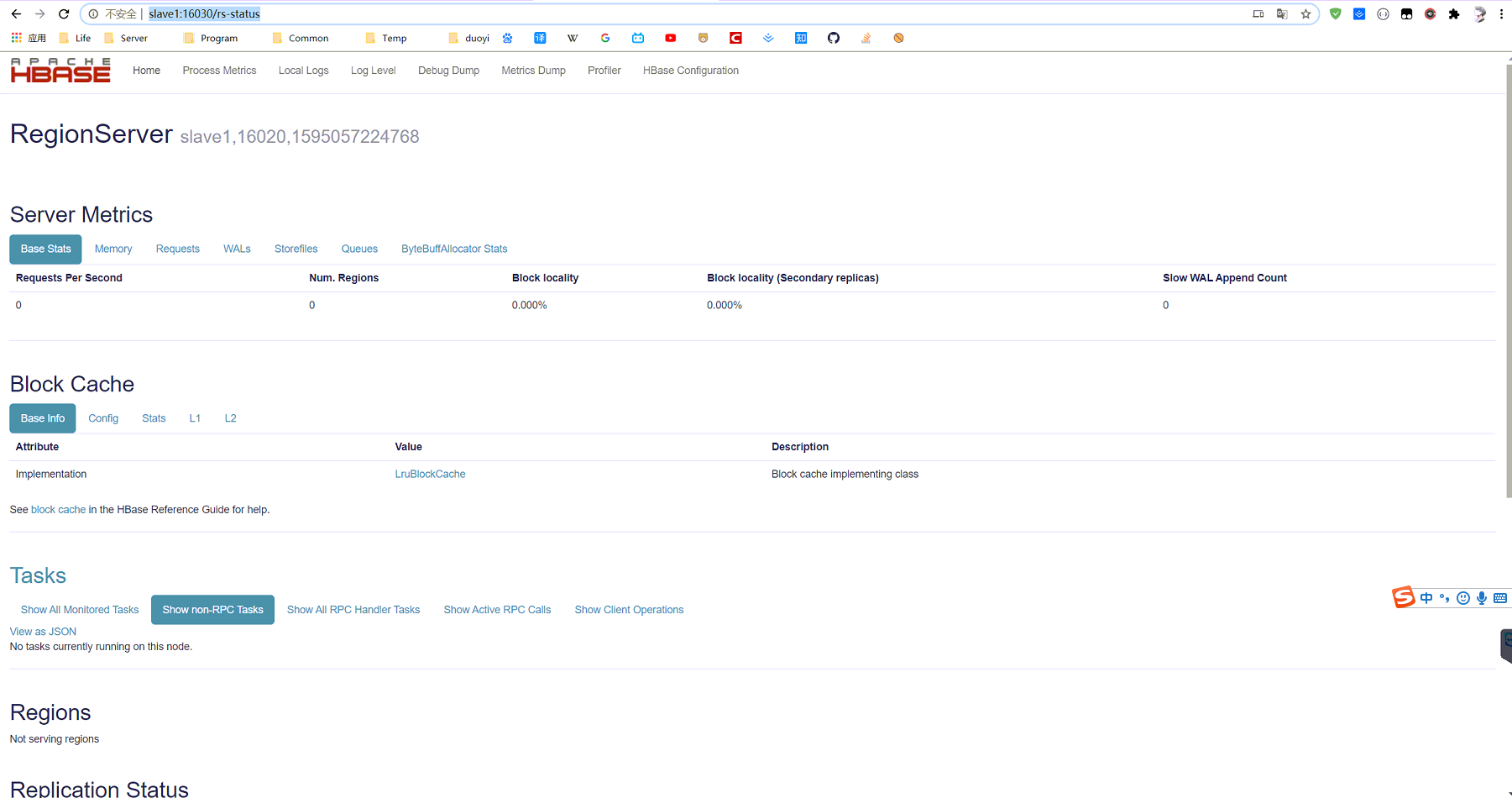Select the Base Stats tab
This screenshot has height=798, width=1512.
45,249
